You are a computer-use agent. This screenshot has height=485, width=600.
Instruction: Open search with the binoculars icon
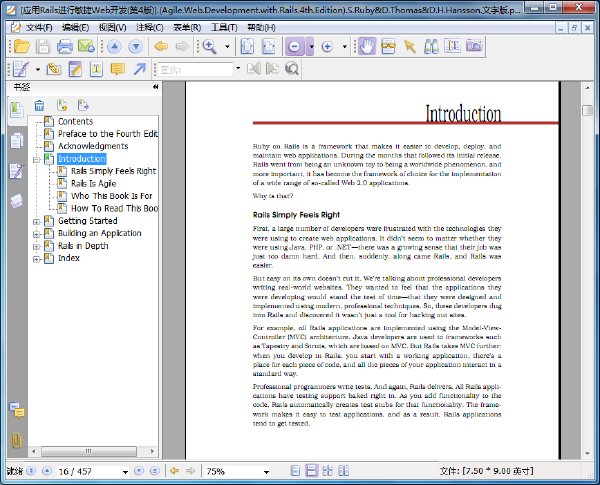pyautogui.click(x=431, y=46)
